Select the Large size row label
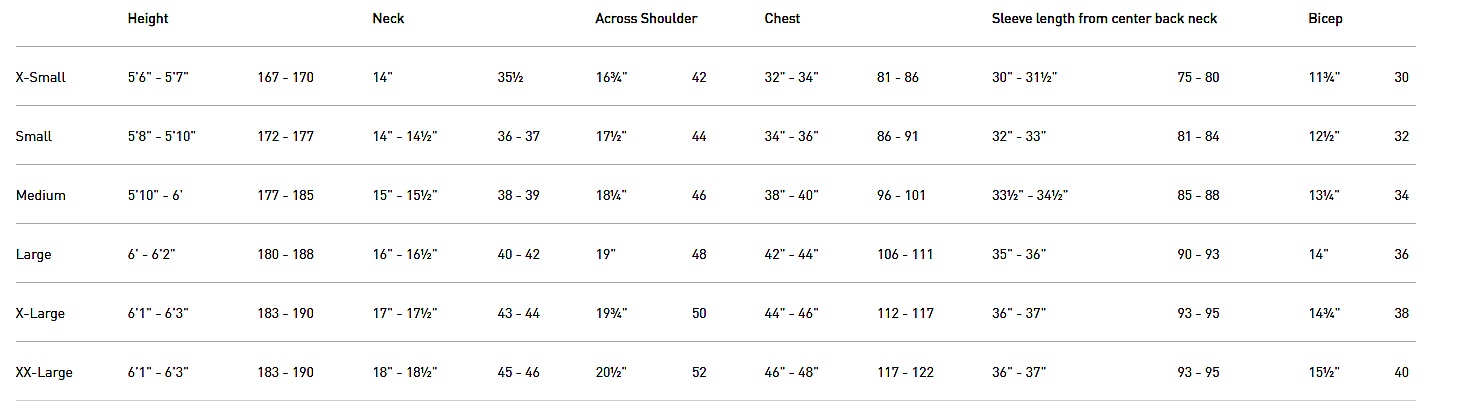This screenshot has height=401, width=1461. 34,254
